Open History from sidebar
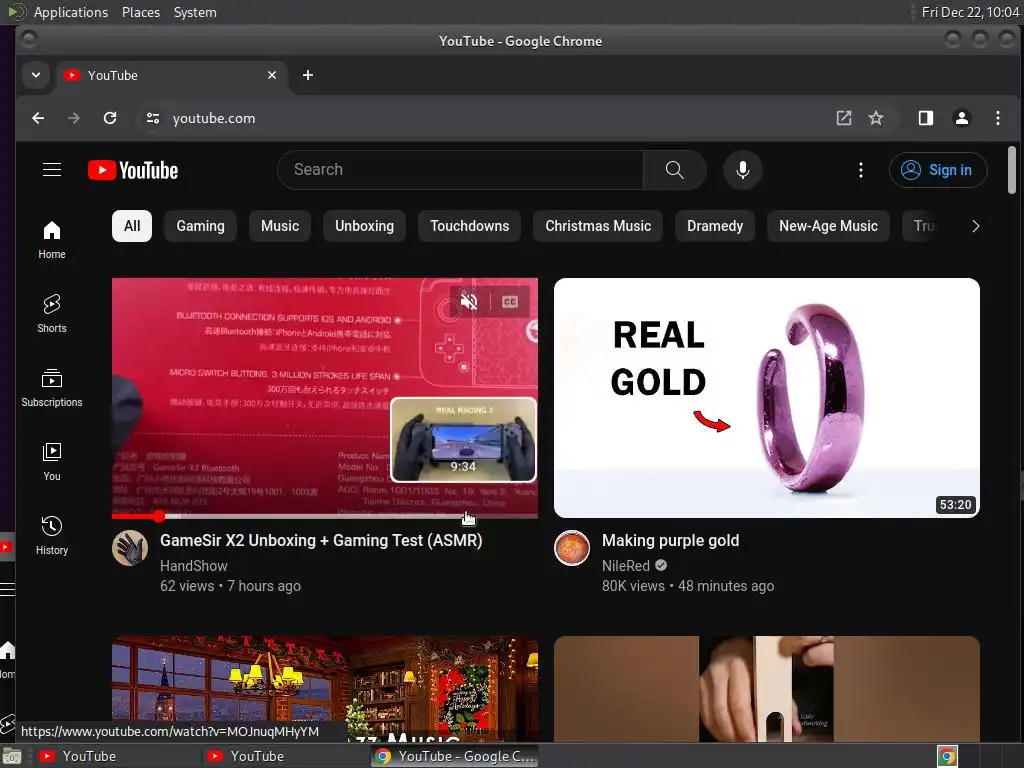Viewport: 1024px width, 768px height. click(x=52, y=536)
